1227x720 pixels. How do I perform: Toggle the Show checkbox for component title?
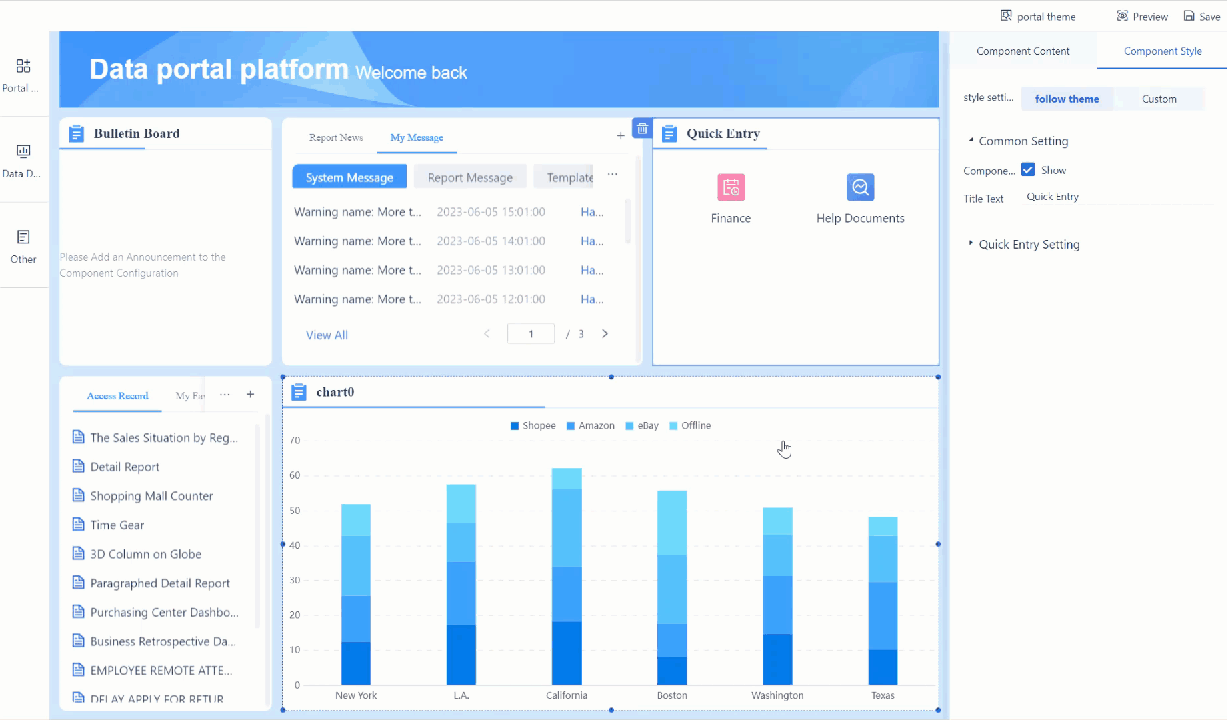(x=1029, y=170)
